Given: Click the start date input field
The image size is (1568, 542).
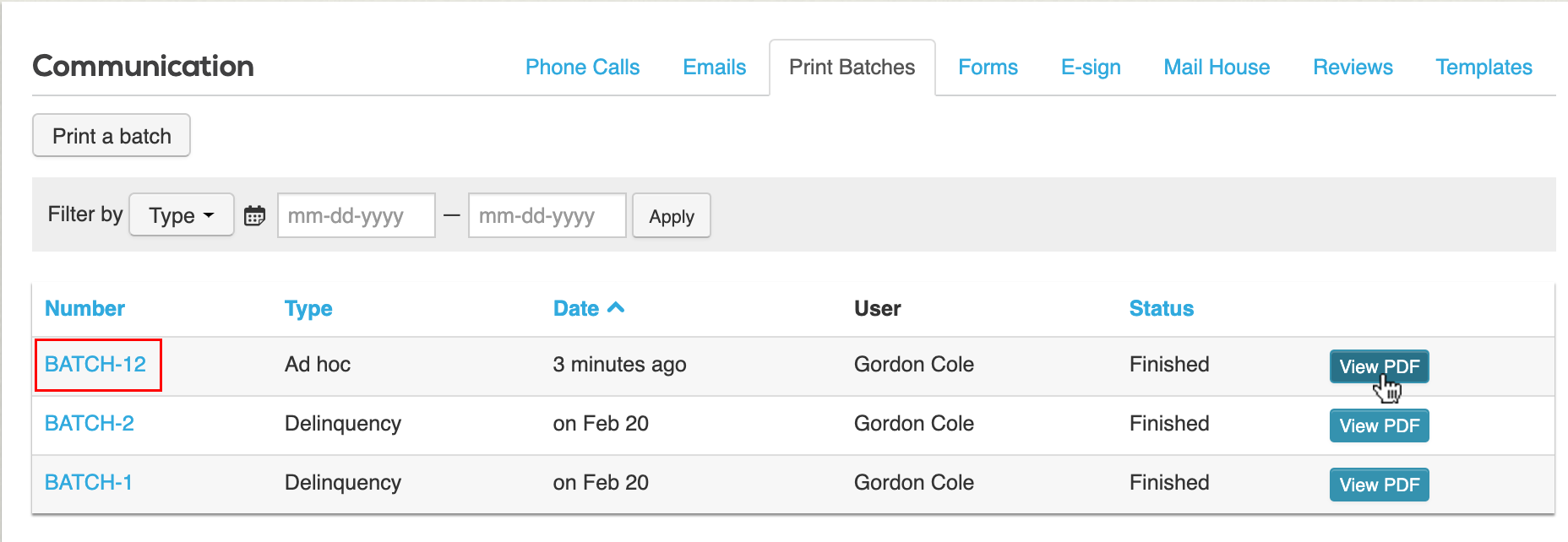Looking at the screenshot, I should 356,216.
